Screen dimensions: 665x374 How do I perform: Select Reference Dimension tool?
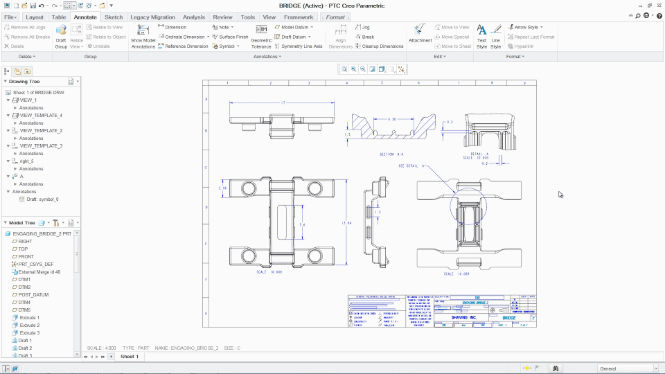(x=183, y=46)
